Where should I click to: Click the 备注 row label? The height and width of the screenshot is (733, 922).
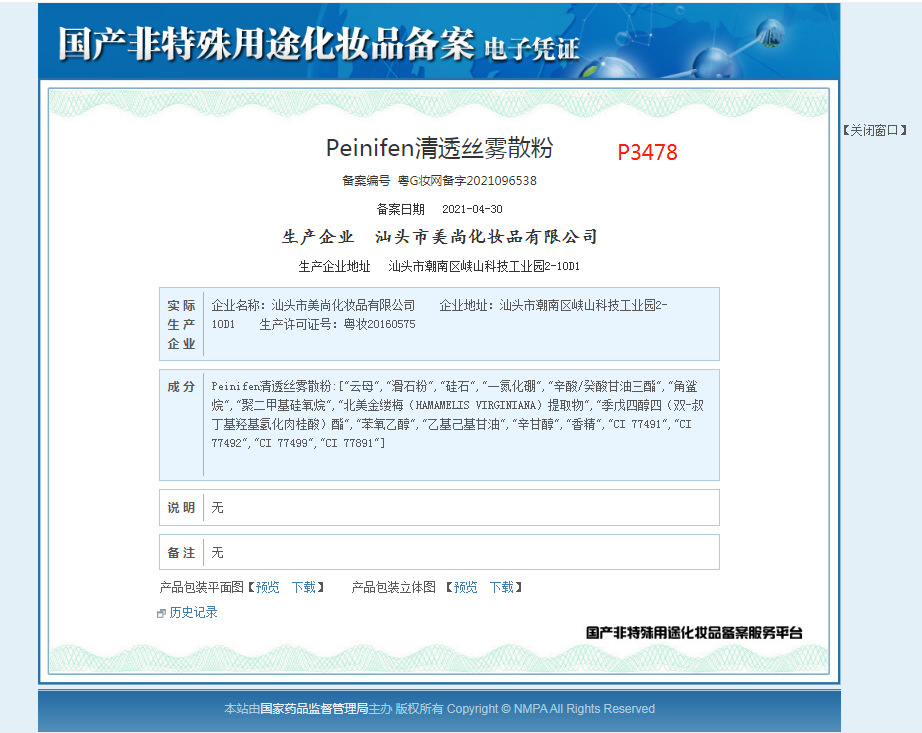pyautogui.click(x=181, y=553)
